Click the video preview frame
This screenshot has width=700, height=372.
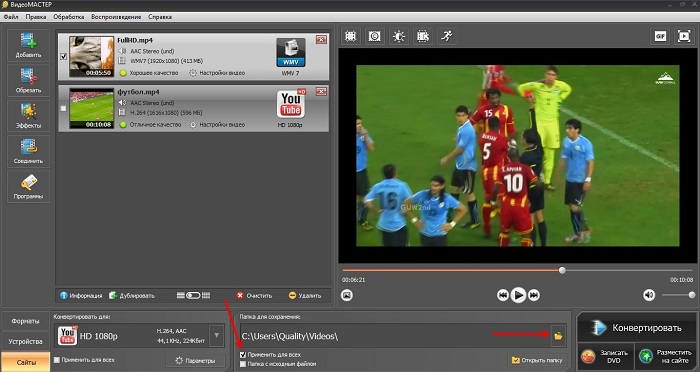click(518, 155)
